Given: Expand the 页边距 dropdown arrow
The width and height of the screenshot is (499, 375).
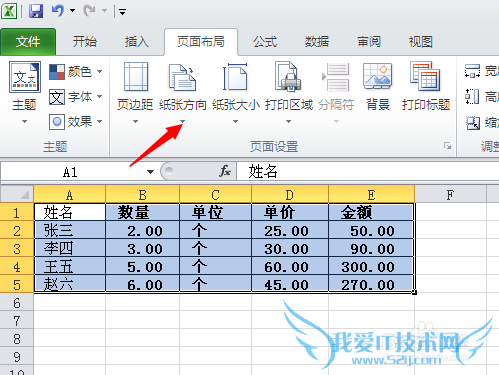Looking at the screenshot, I should [x=135, y=121].
